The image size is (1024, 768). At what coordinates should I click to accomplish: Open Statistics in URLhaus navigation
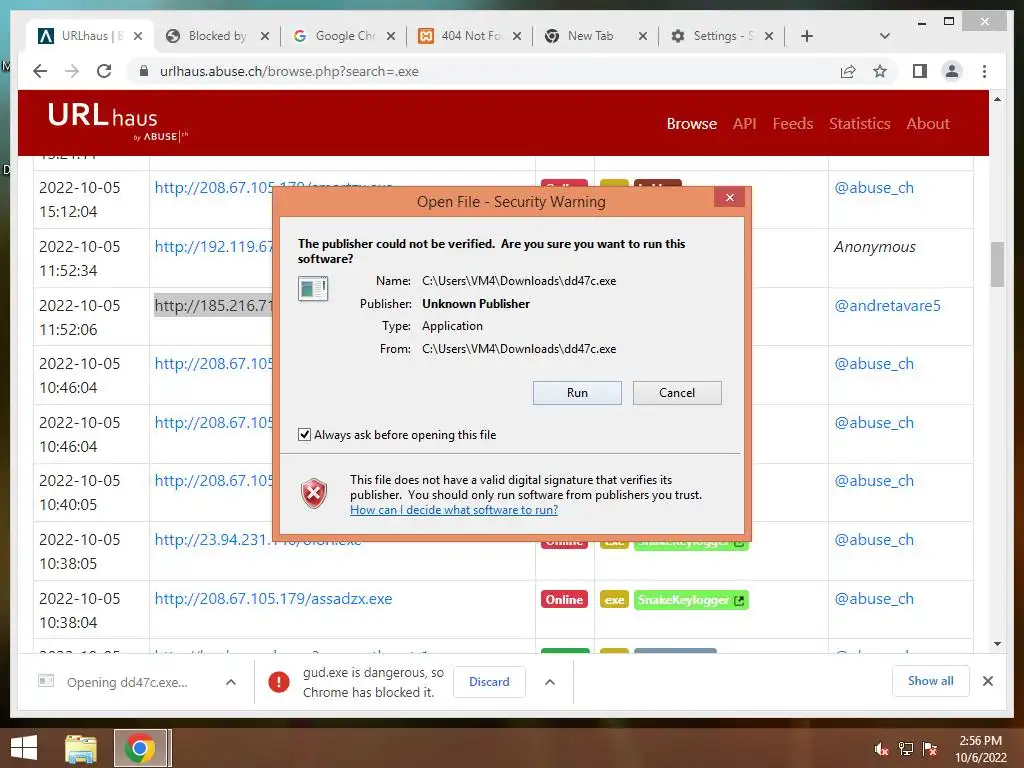tap(859, 123)
